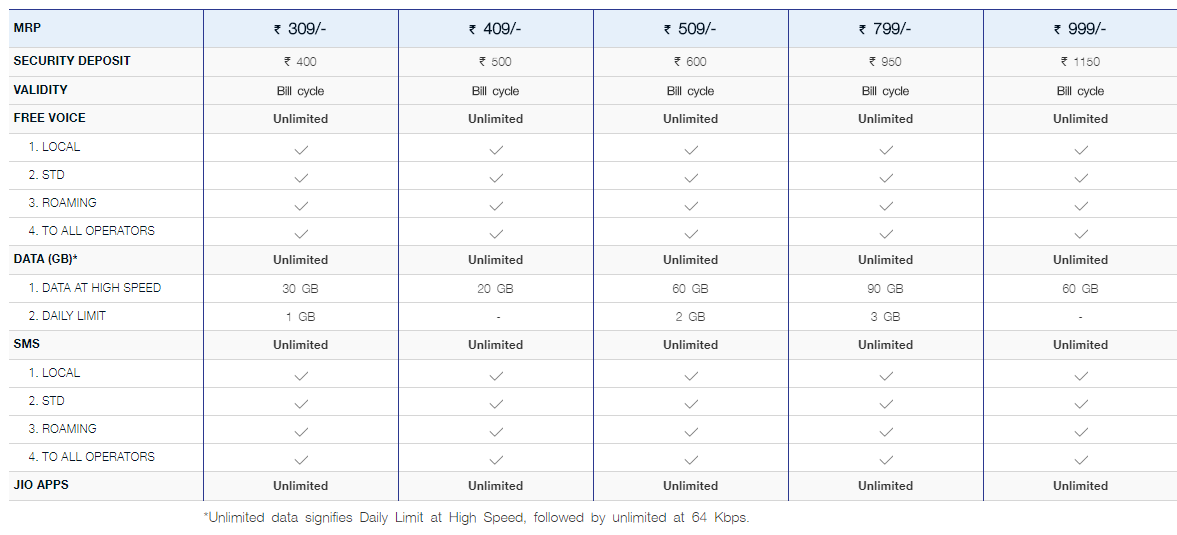The width and height of the screenshot is (1177, 535).
Task: Select the ₹ 799/- plan header
Action: pyautogui.click(x=885, y=29)
